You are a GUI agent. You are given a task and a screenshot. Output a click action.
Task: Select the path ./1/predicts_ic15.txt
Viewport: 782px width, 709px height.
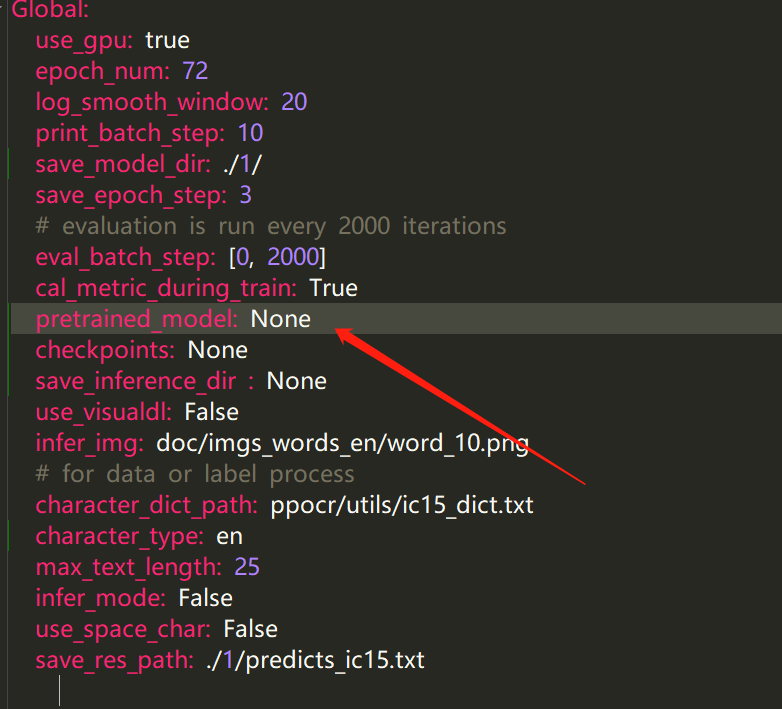(315, 661)
